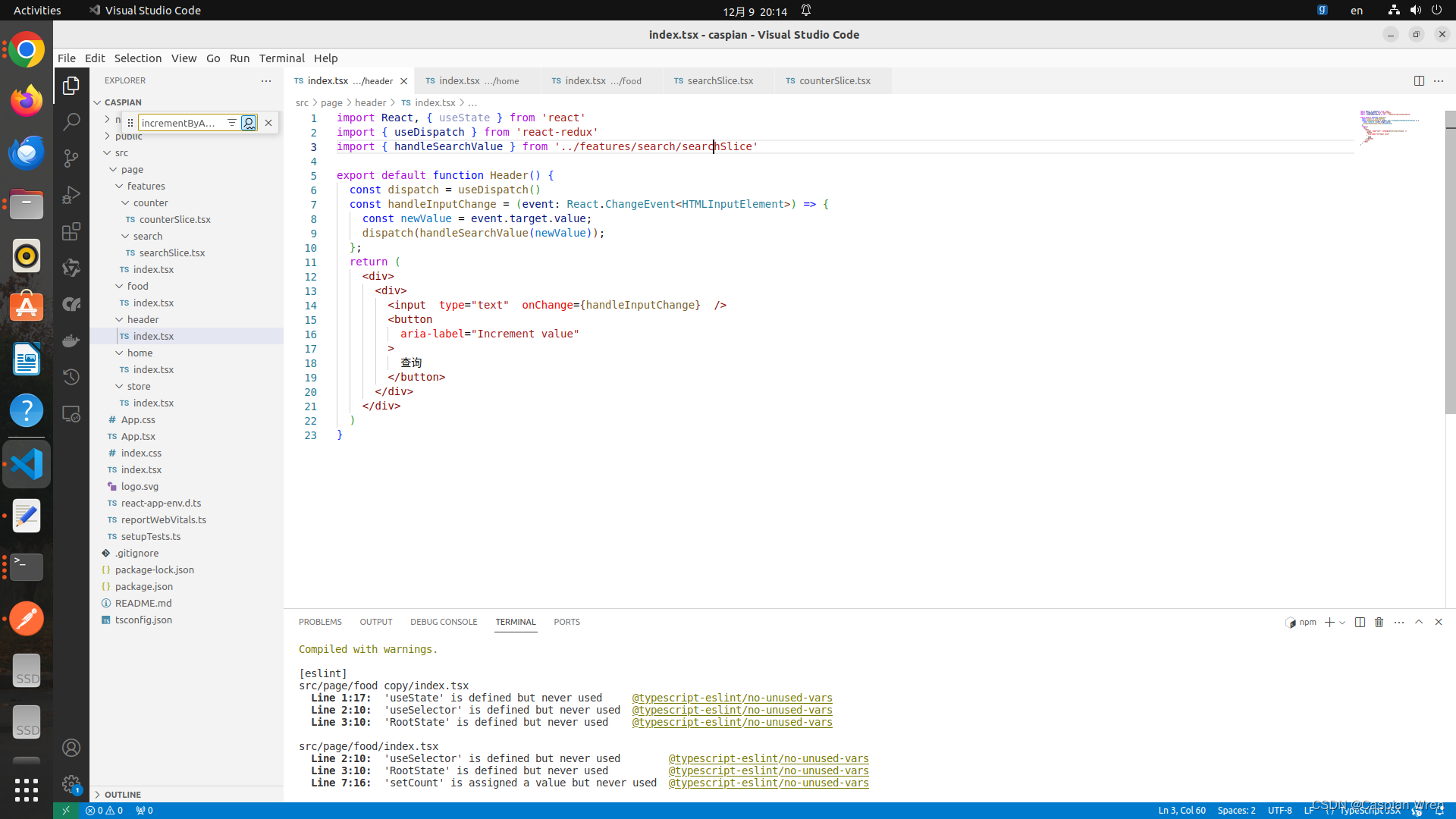
Task: Click the Spaces: 2 status bar item
Action: [x=1236, y=810]
